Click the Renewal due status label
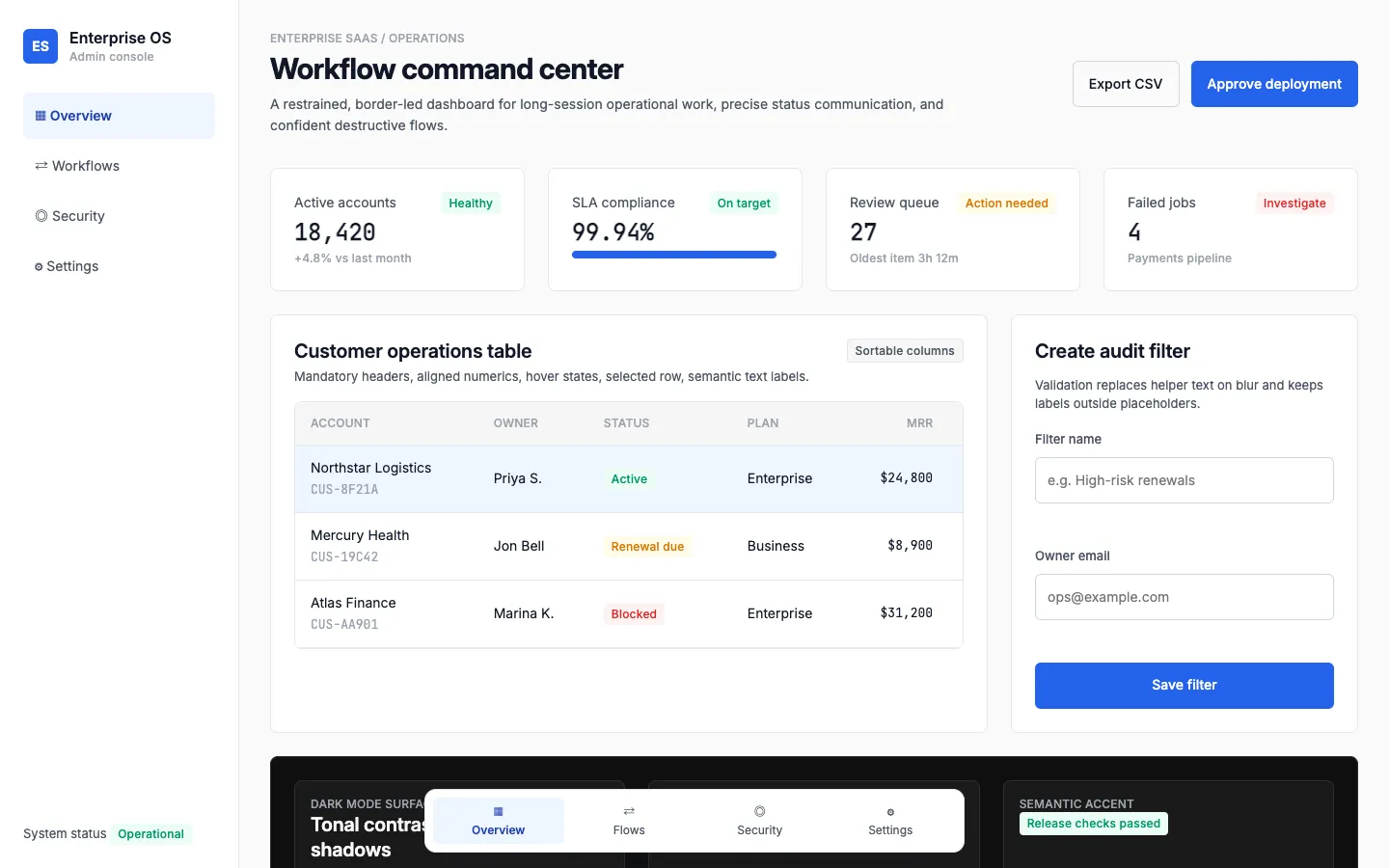 [x=647, y=547]
